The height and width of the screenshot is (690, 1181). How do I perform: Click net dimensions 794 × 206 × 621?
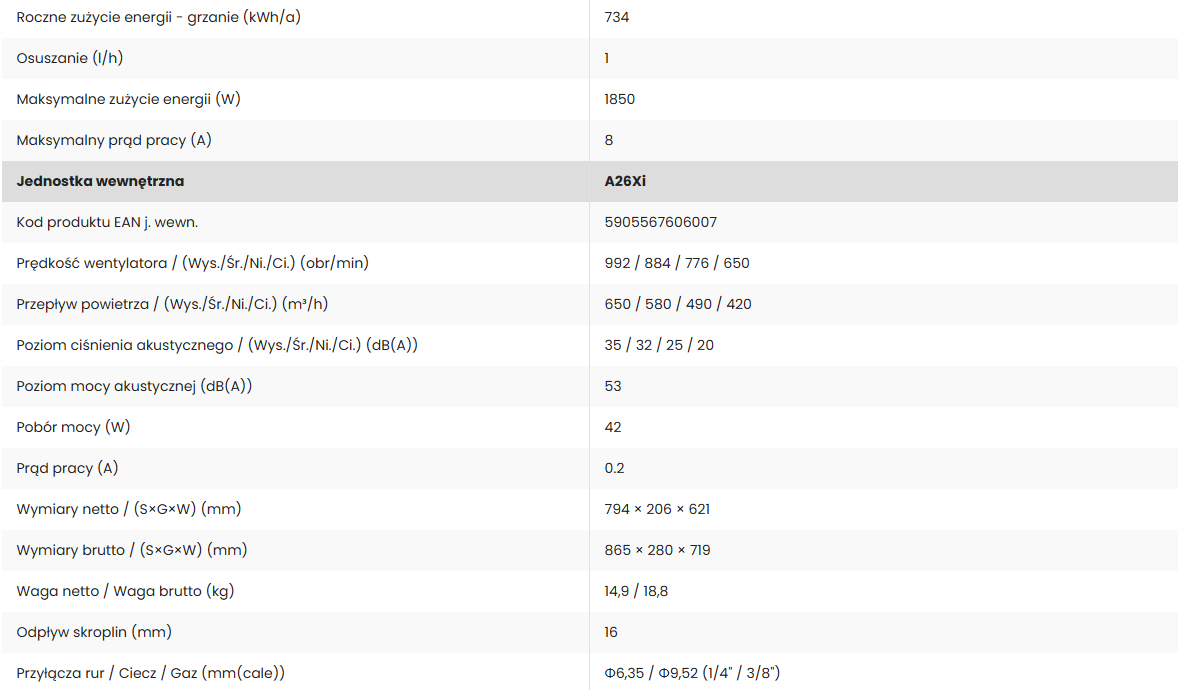pos(657,509)
